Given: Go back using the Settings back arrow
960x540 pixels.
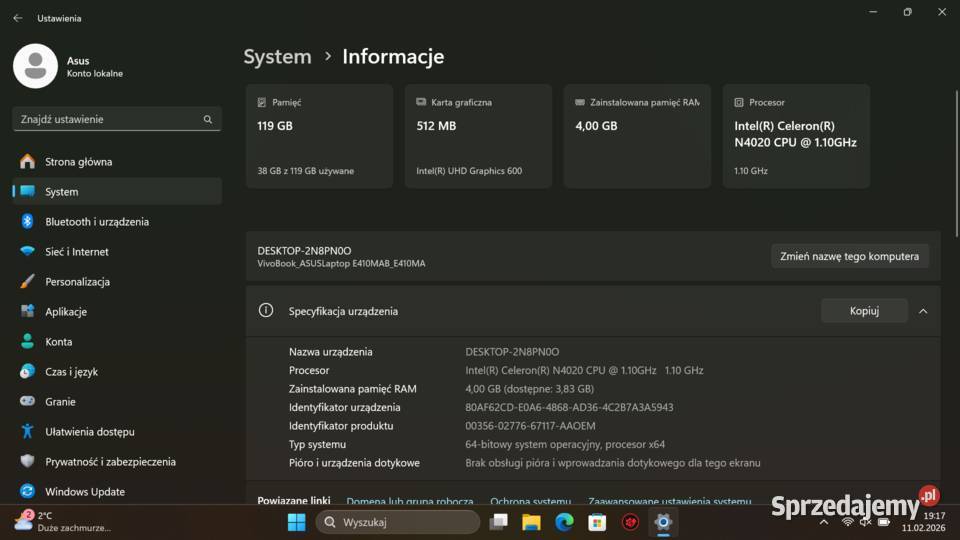Looking at the screenshot, I should pos(18,18).
